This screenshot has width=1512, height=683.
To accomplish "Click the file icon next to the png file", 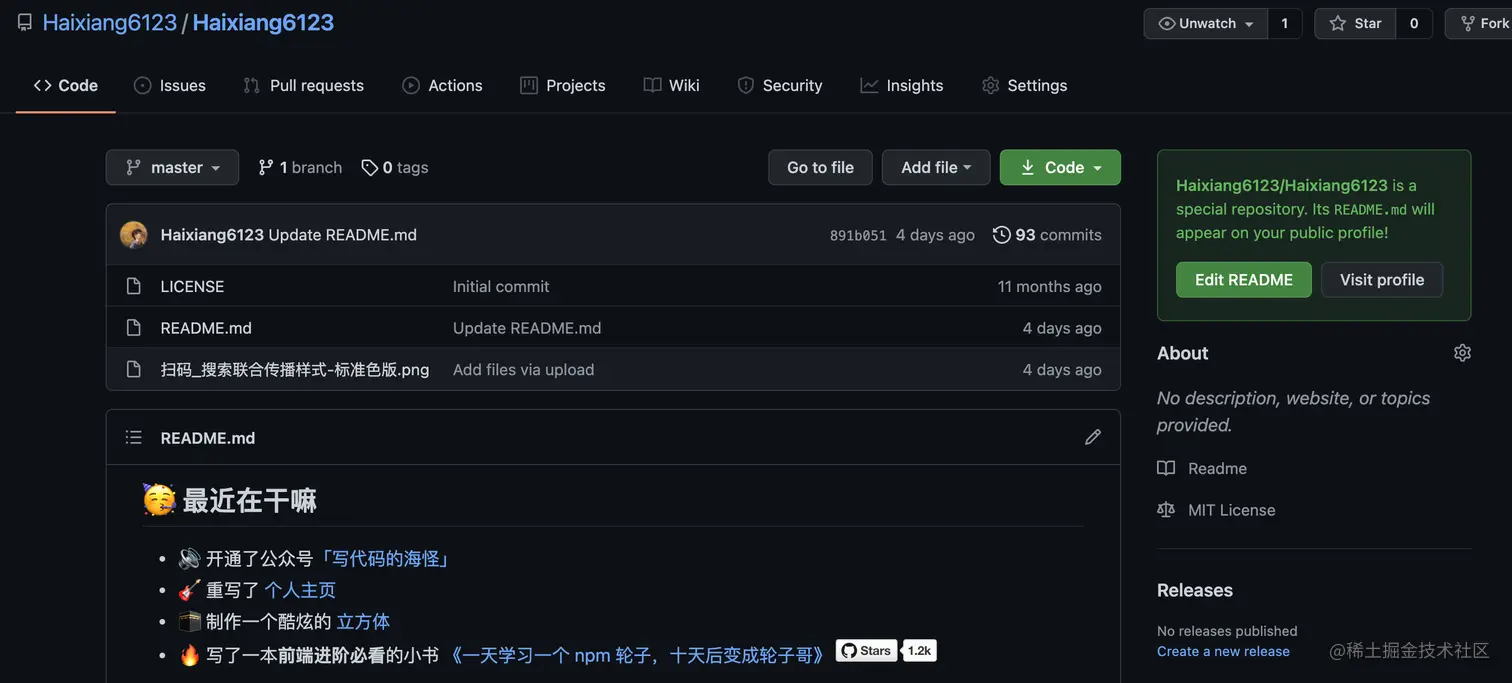I will pos(133,369).
